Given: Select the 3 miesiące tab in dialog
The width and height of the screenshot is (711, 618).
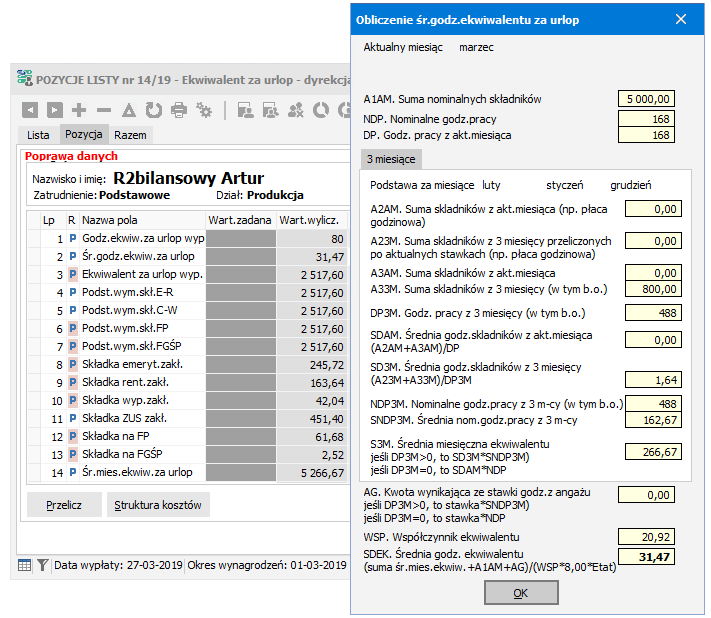Looking at the screenshot, I should pyautogui.click(x=391, y=159).
